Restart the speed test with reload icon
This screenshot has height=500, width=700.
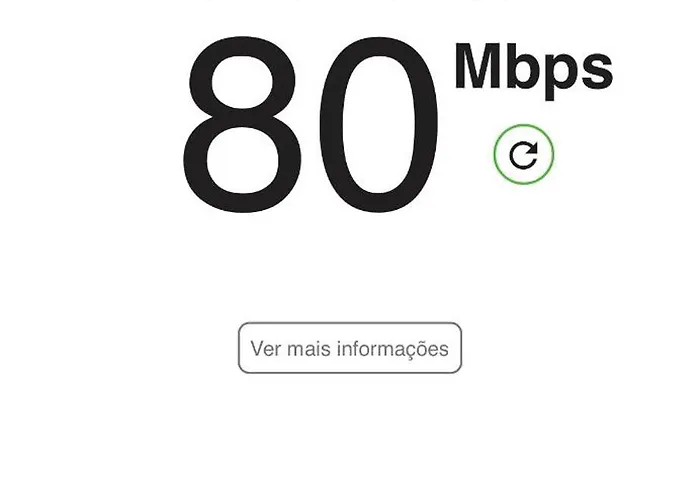(524, 154)
